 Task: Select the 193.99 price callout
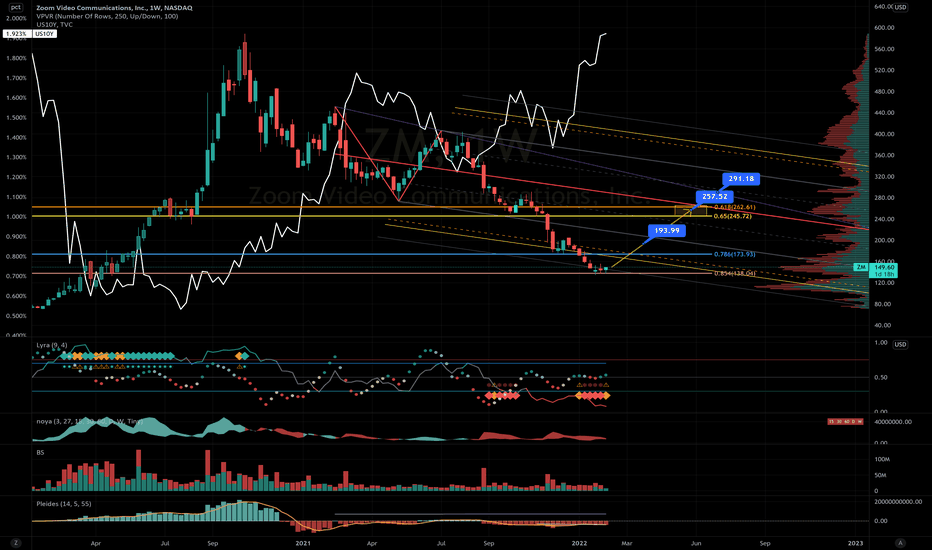[x=666, y=230]
